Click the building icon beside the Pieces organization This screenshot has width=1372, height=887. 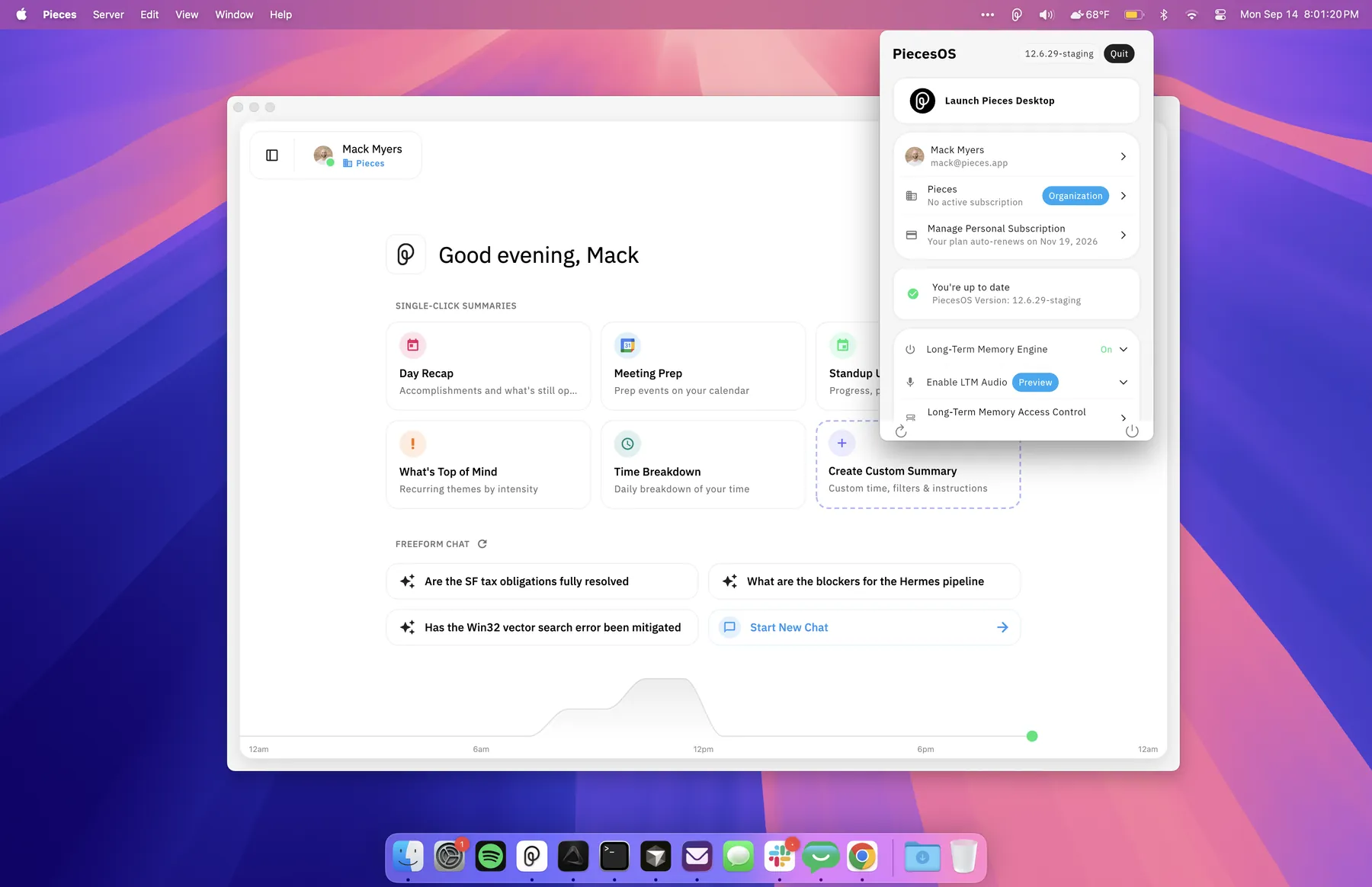click(x=911, y=196)
